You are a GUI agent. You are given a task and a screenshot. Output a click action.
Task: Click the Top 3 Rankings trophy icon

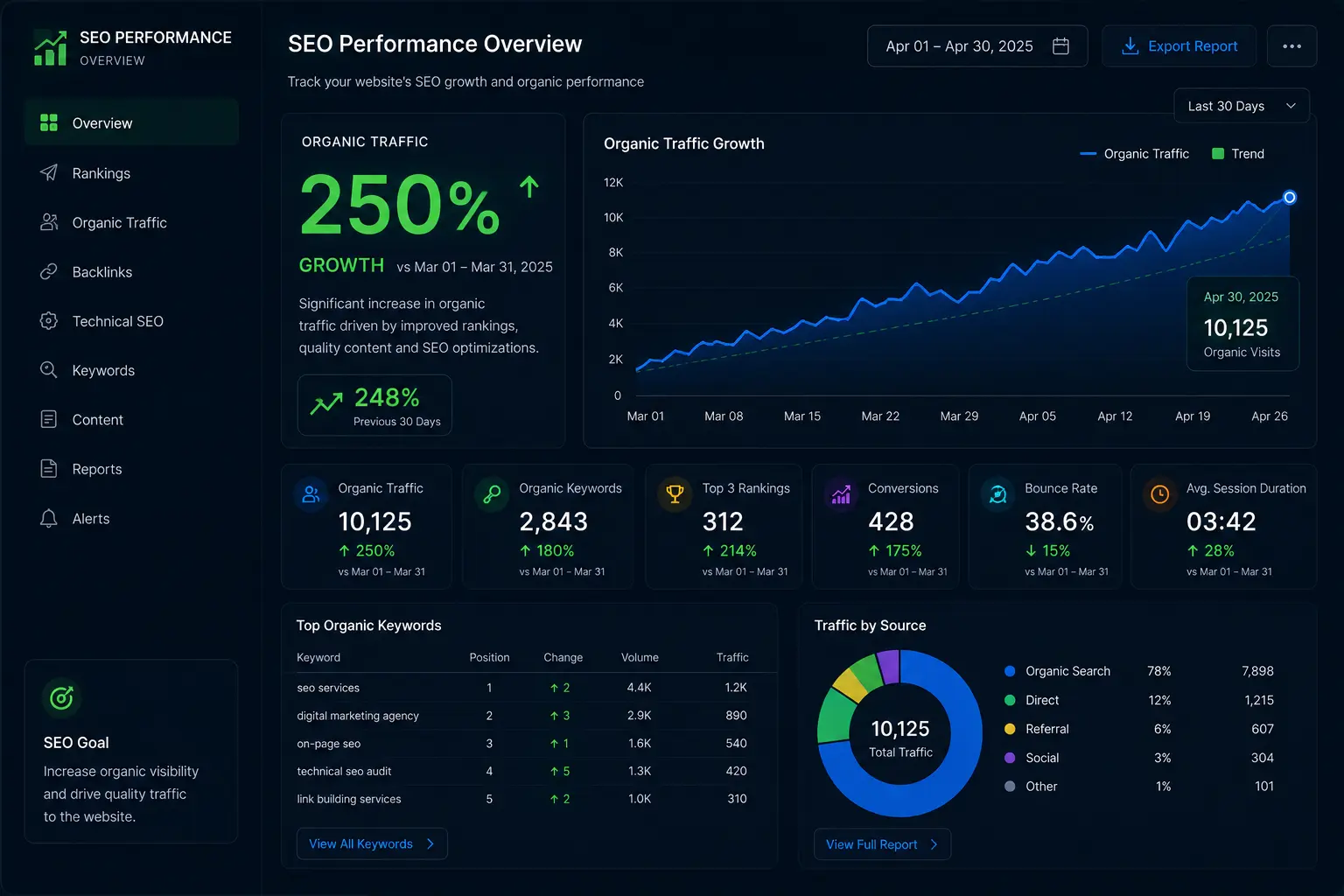tap(675, 494)
